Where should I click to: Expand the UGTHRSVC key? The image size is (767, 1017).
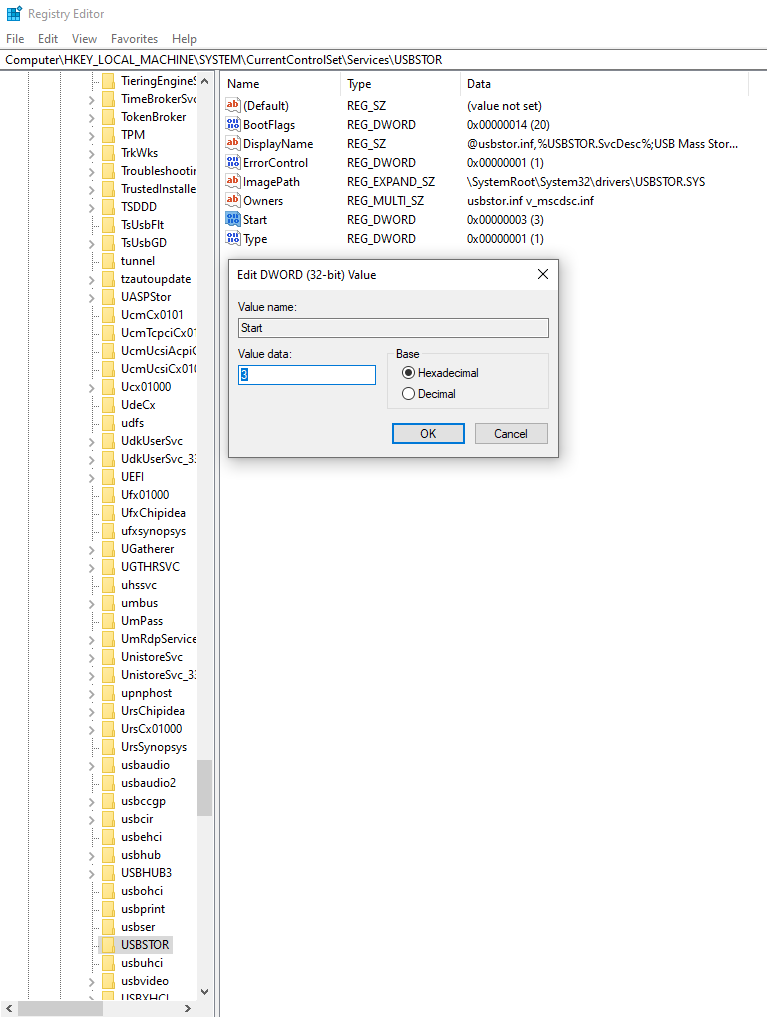click(91, 568)
